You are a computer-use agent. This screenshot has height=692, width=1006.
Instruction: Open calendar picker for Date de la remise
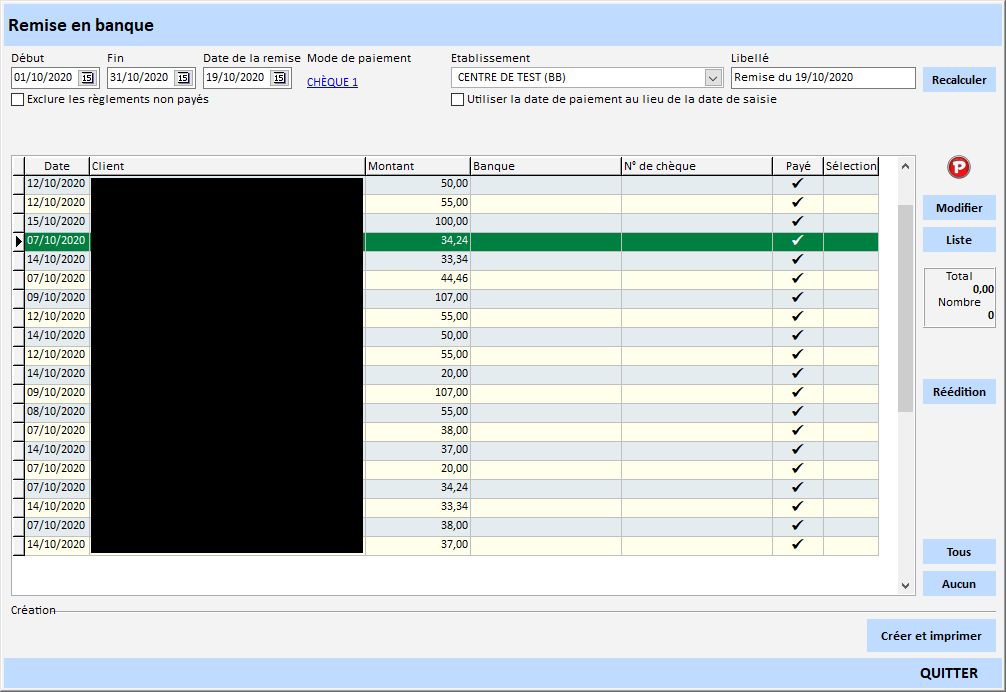(x=279, y=78)
